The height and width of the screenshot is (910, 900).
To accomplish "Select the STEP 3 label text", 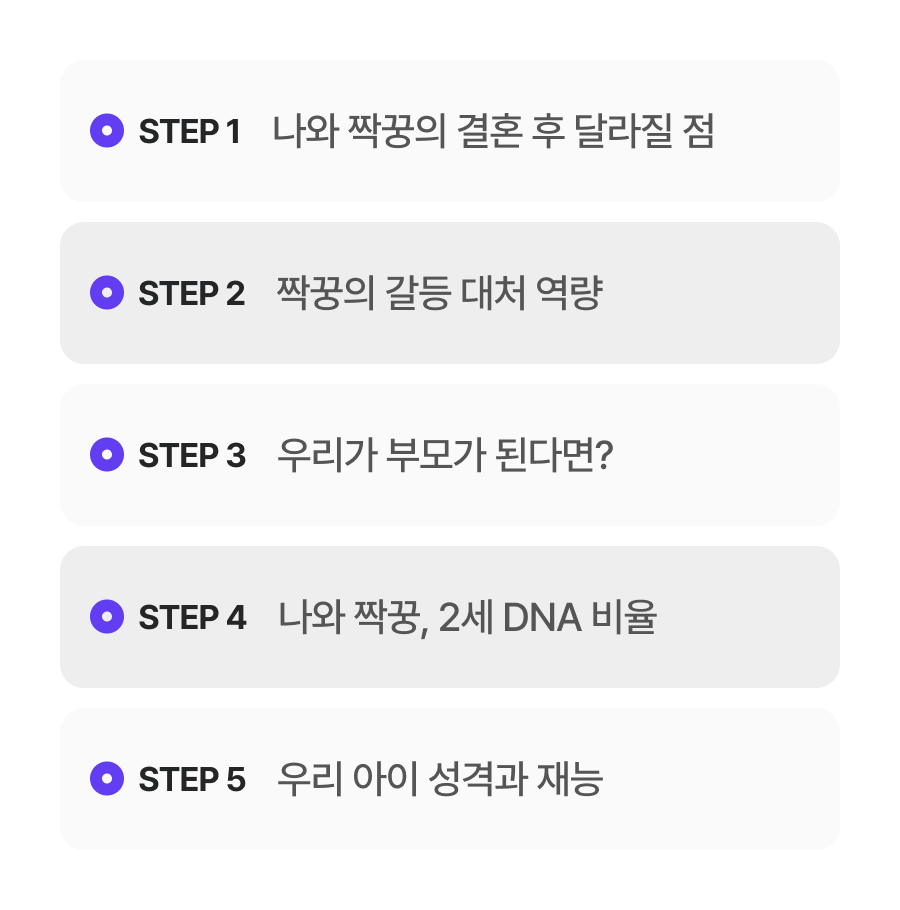I will 192,455.
